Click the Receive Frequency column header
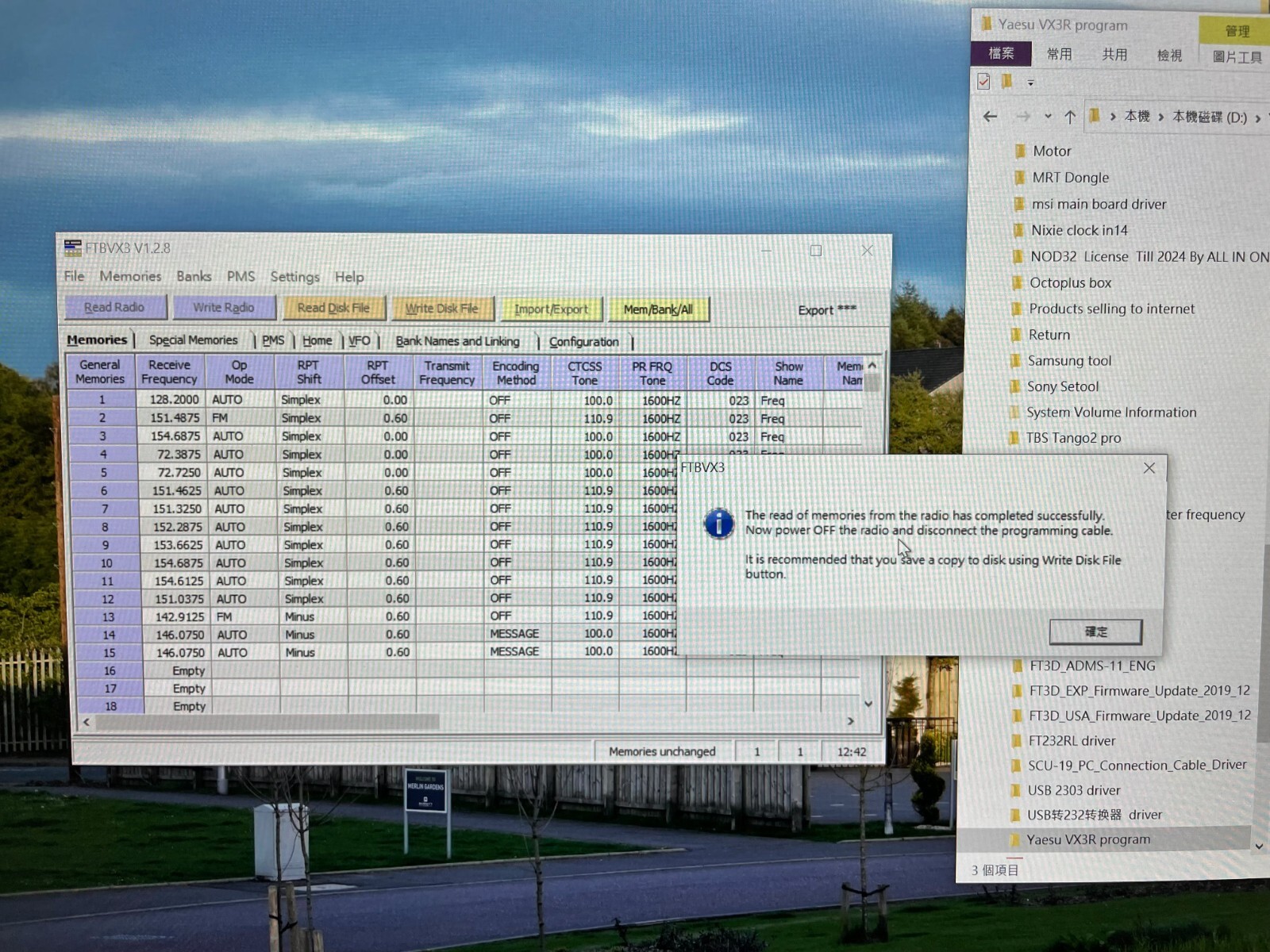Viewport: 1270px width, 952px height. coord(169,372)
